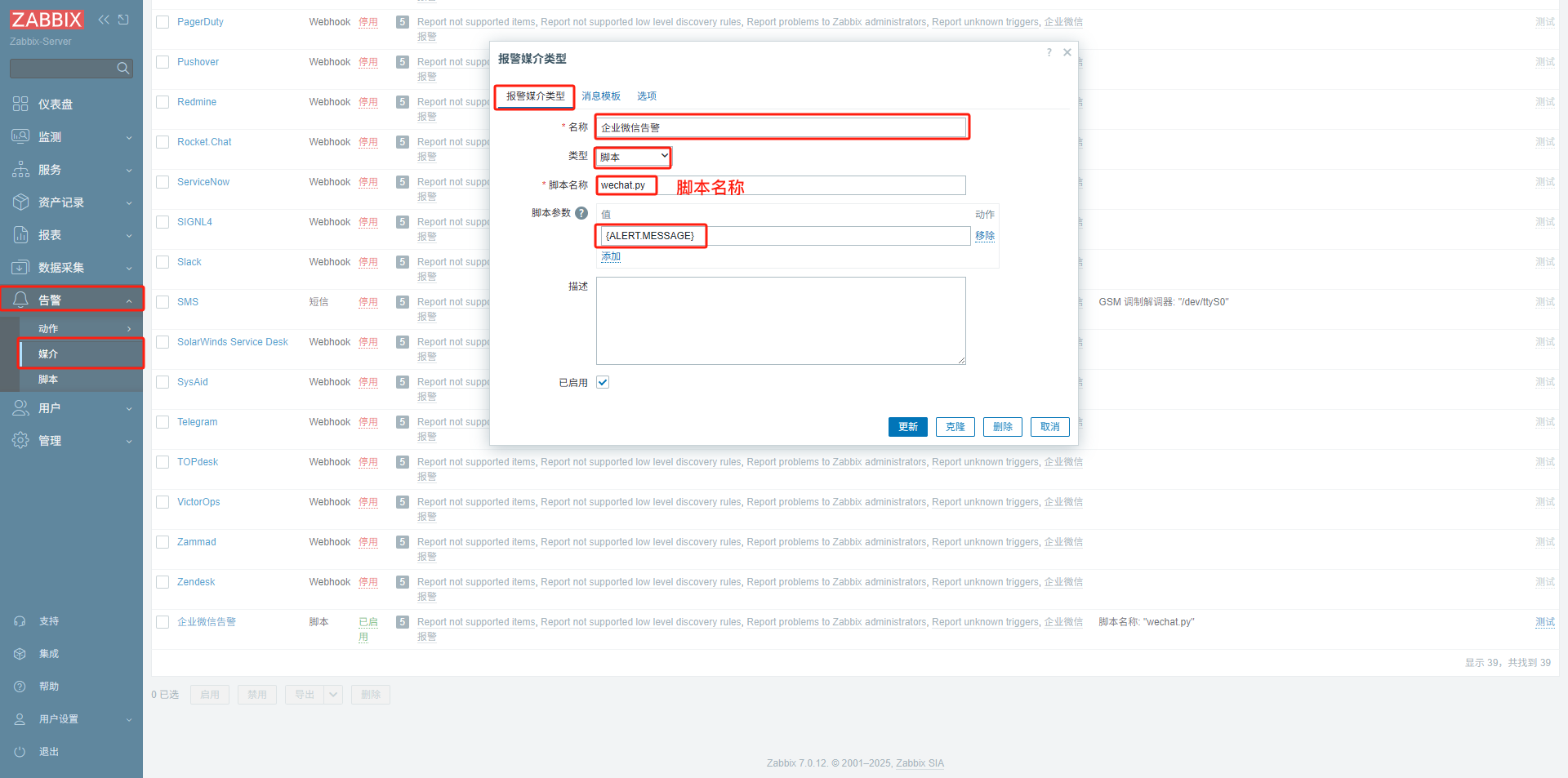Select the Rocket.Chat row checkbox
The image size is (1568, 778).
(x=163, y=142)
